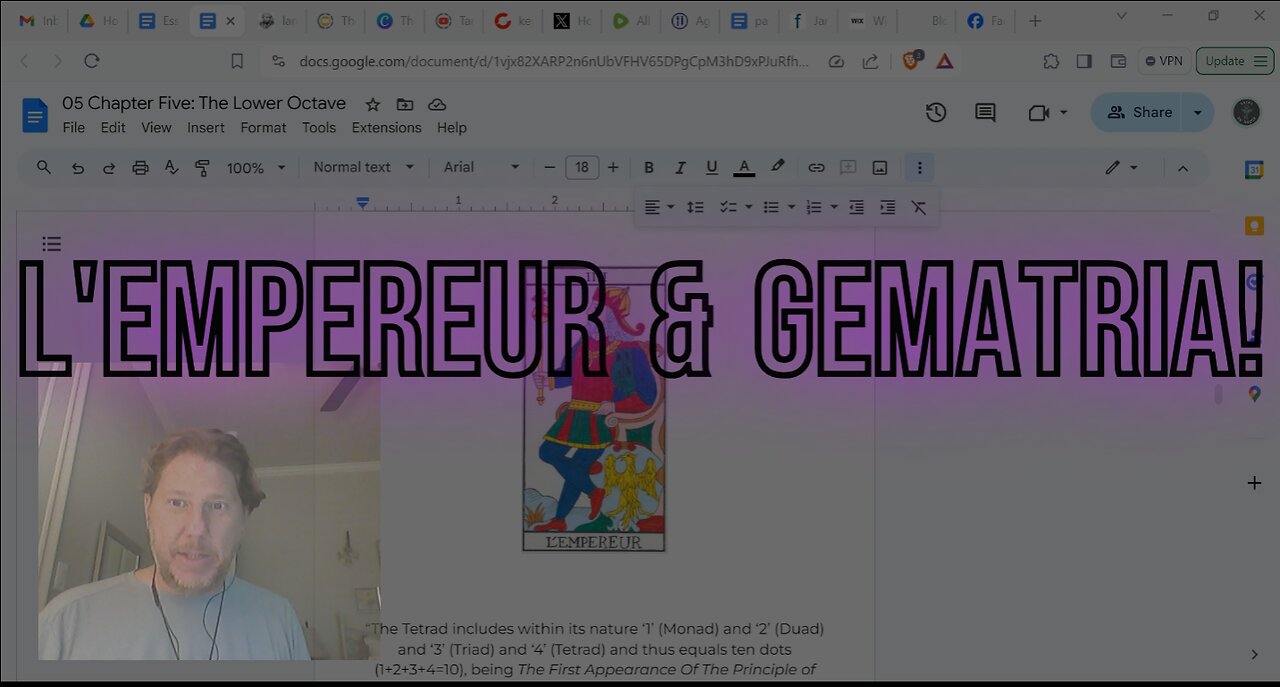Increase the paragraph indent
The image size is (1280, 687).
(887, 207)
